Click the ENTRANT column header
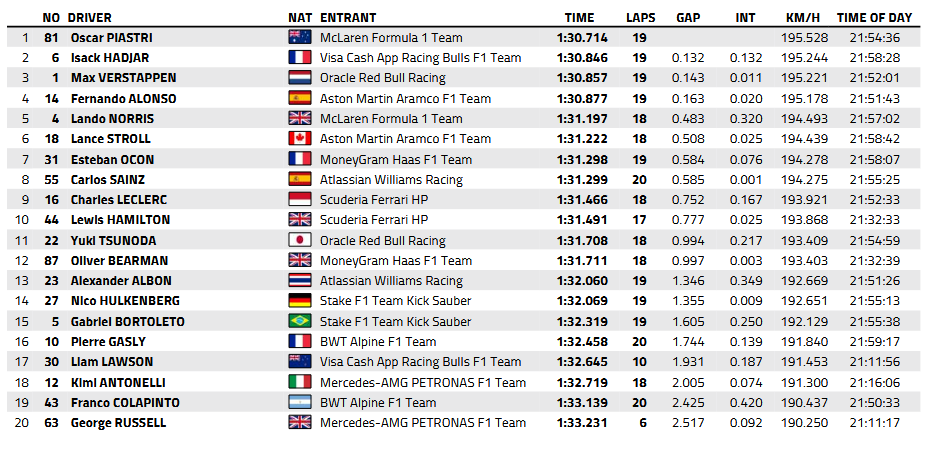 (346, 17)
